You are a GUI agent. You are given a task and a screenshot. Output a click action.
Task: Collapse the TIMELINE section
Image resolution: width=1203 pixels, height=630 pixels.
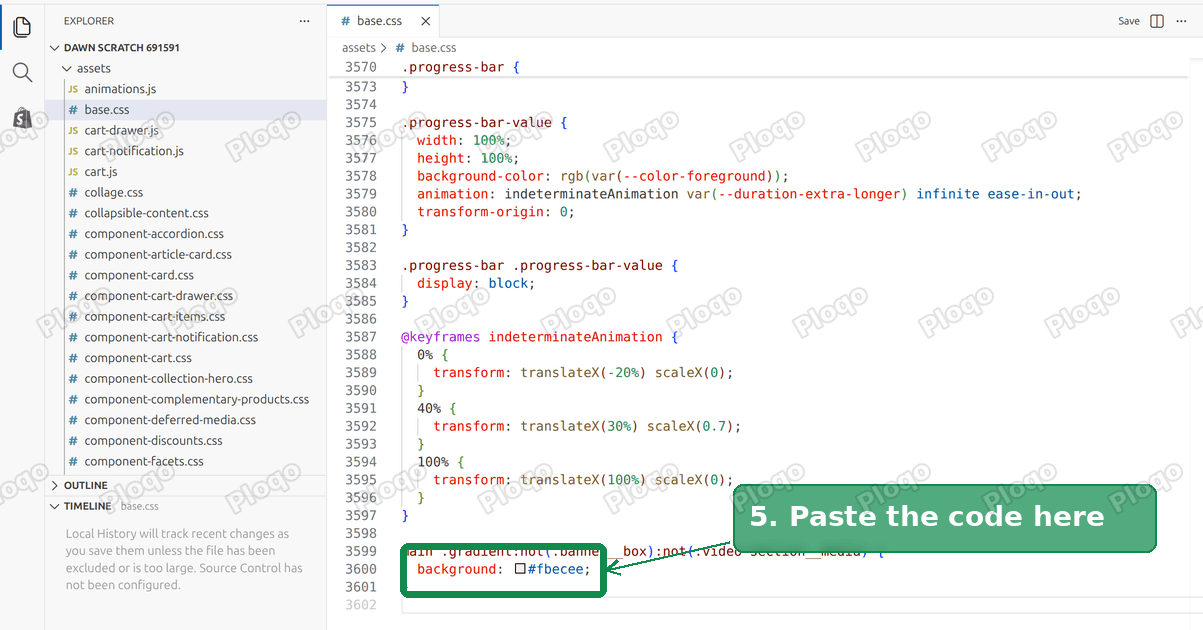click(x=186, y=506)
